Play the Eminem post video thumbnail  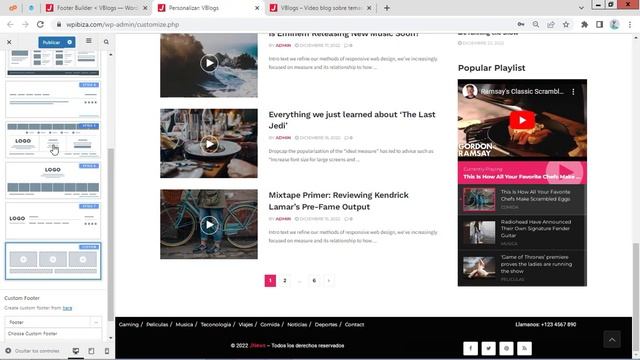(x=209, y=63)
